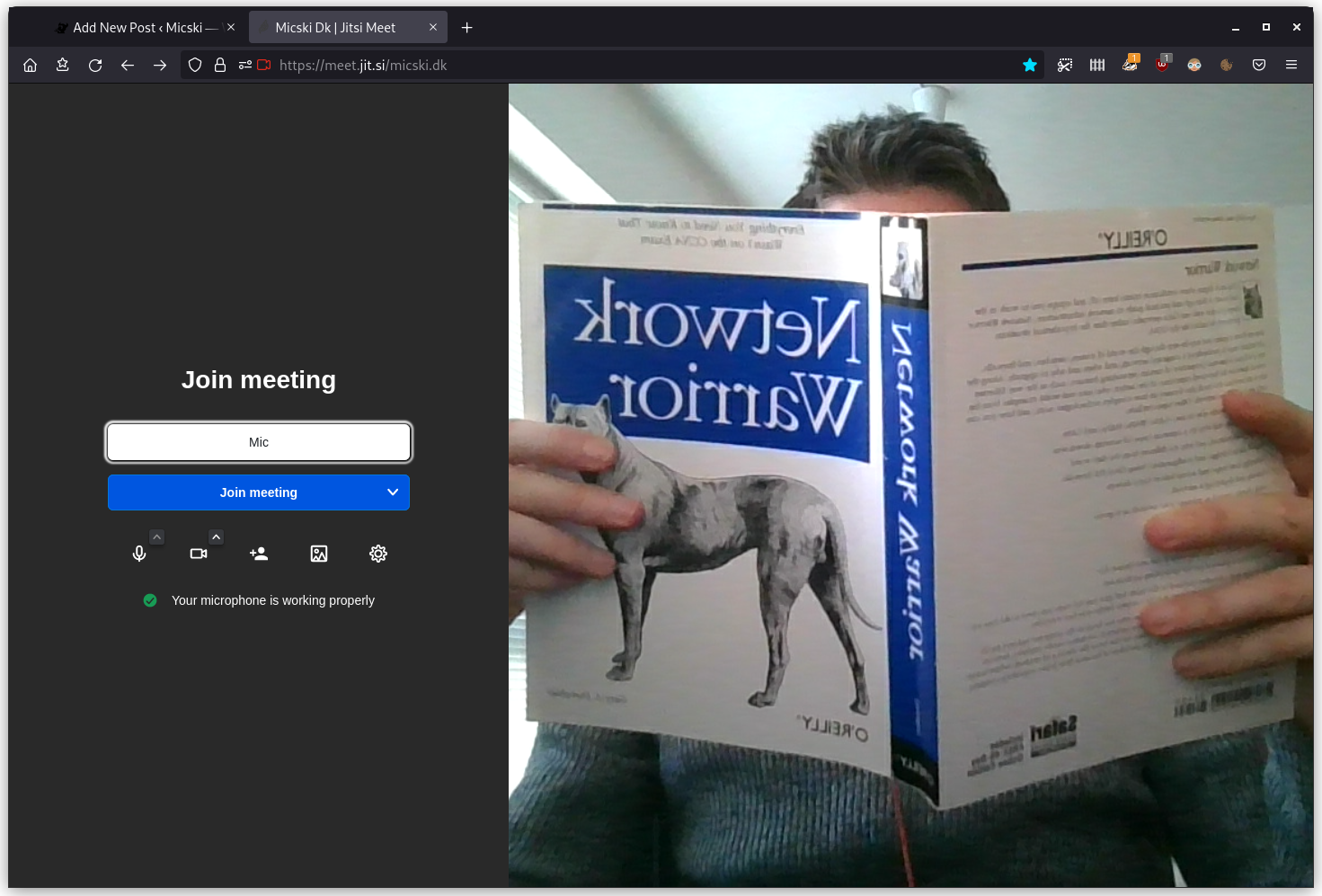Image resolution: width=1322 pixels, height=896 pixels.
Task: Click the red camera sharing indicator
Action: pos(264,65)
